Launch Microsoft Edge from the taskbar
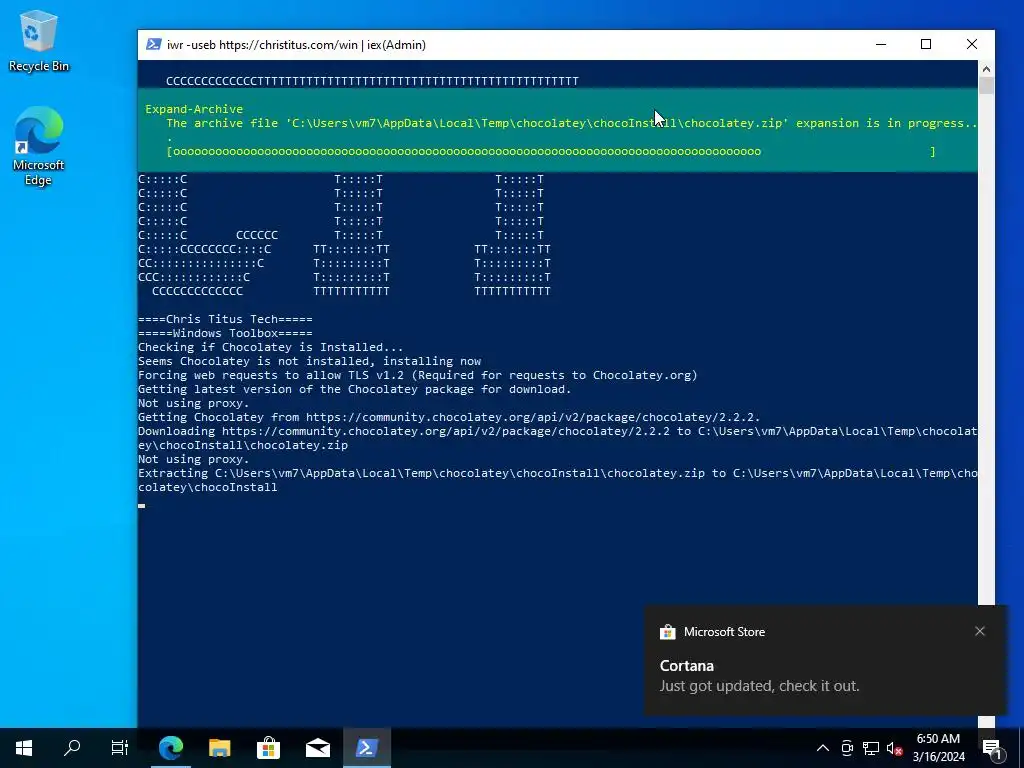The width and height of the screenshot is (1024, 768). click(x=171, y=748)
